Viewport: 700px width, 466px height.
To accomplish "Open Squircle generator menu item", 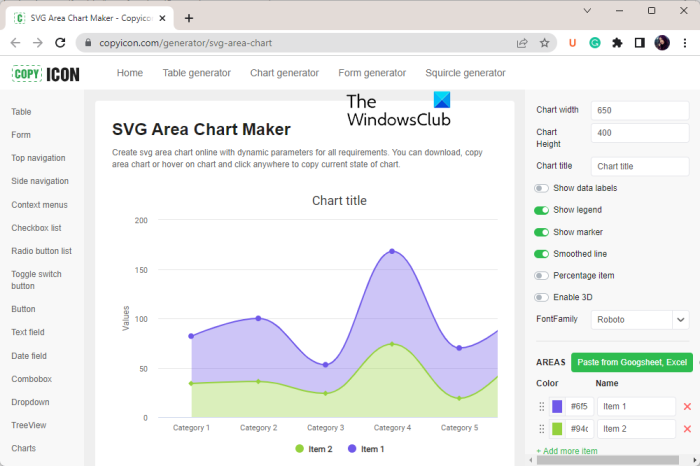I will pyautogui.click(x=465, y=73).
